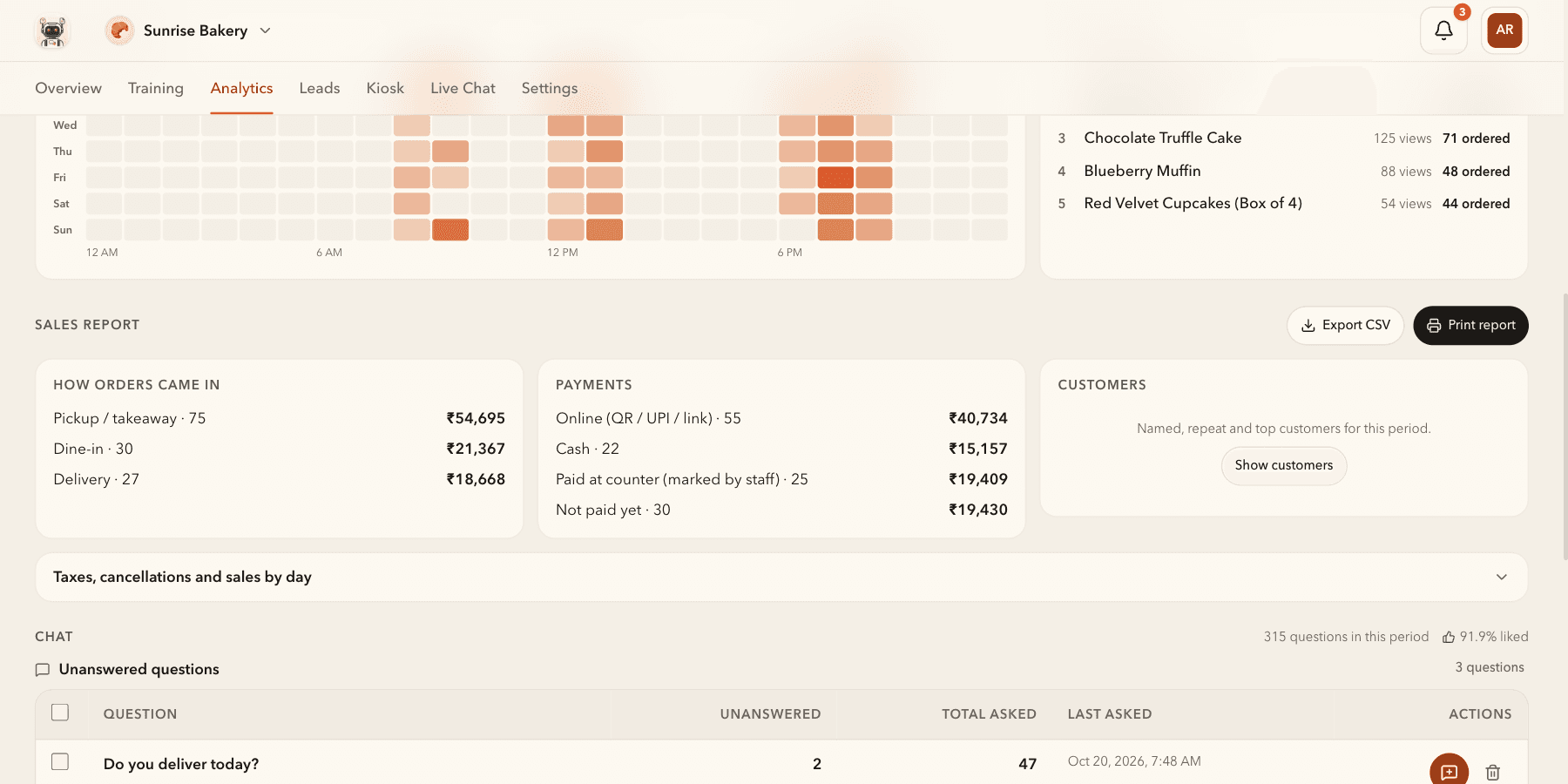Click the Pickup / takeaway · 75 row
The height and width of the screenshot is (784, 1568).
click(279, 418)
